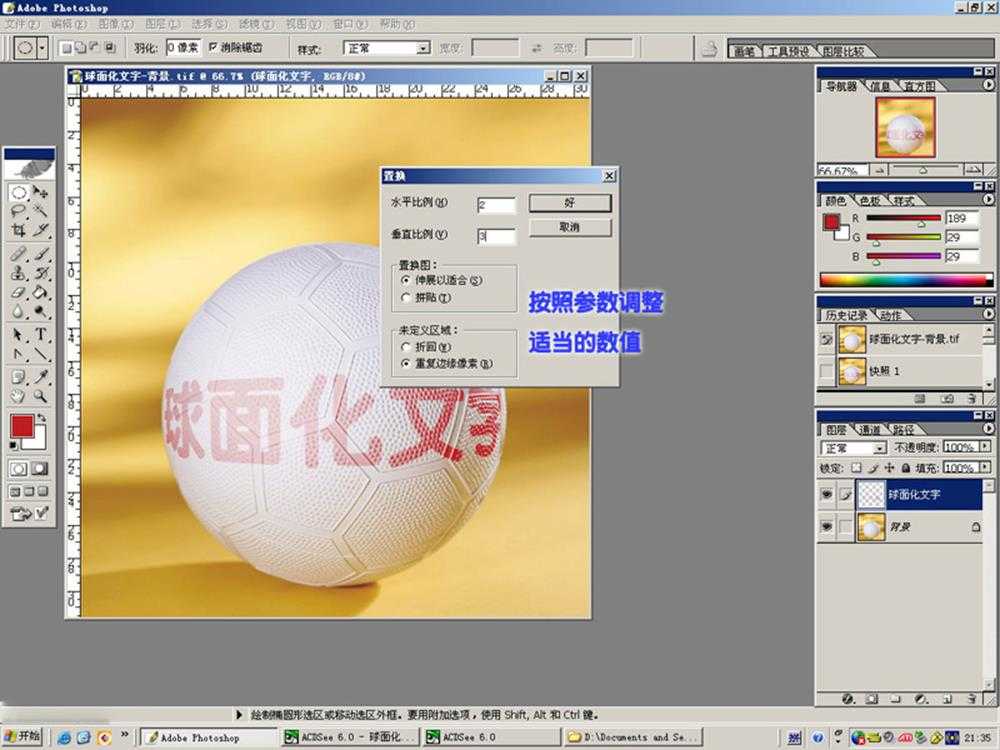Select the Path Selection arrow tool

click(x=19, y=335)
